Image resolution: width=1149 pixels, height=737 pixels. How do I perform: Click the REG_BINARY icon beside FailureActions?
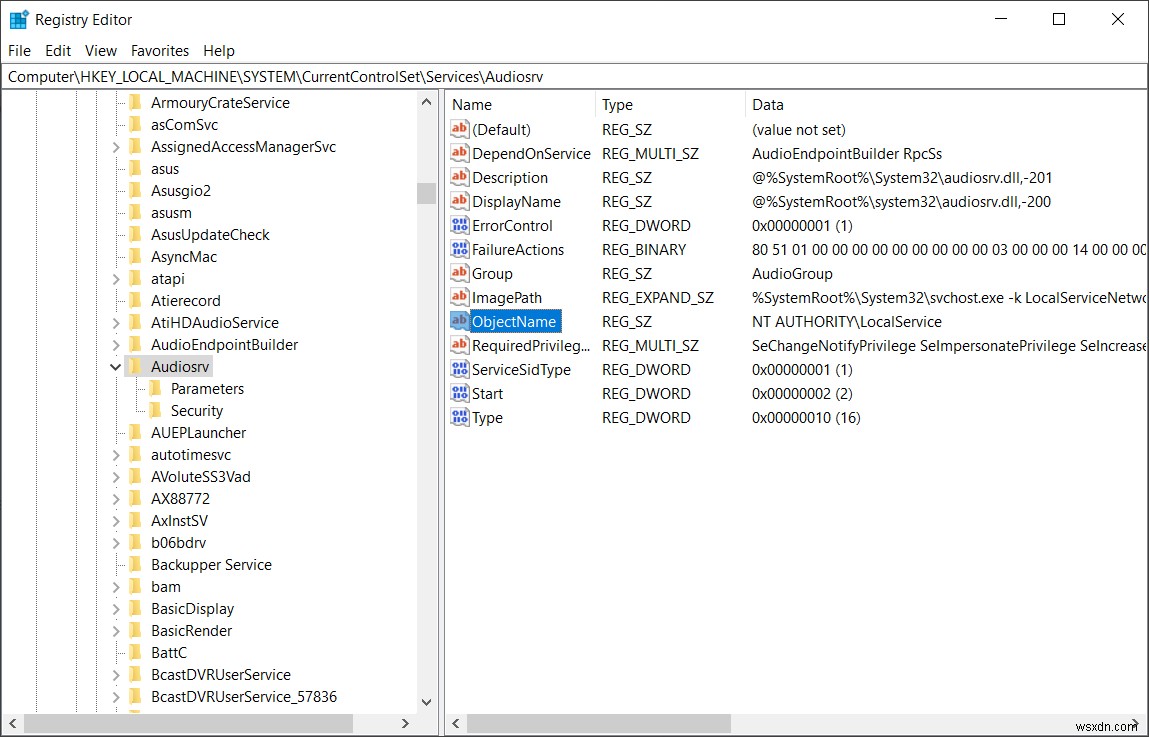pos(458,249)
